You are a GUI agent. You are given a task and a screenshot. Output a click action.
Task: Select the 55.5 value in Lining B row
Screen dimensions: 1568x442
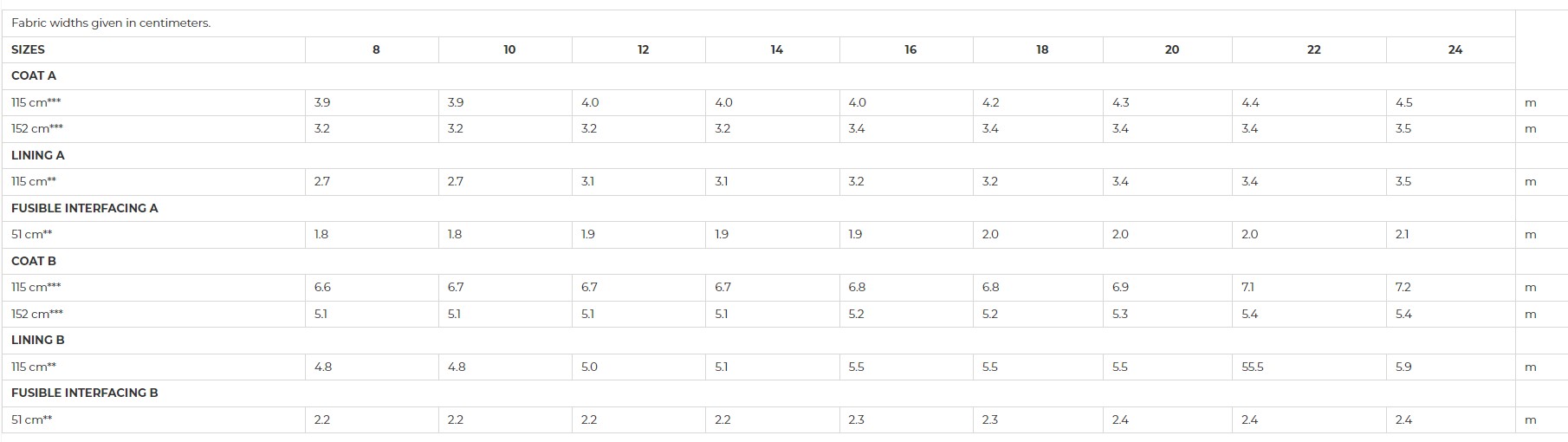click(x=1253, y=367)
